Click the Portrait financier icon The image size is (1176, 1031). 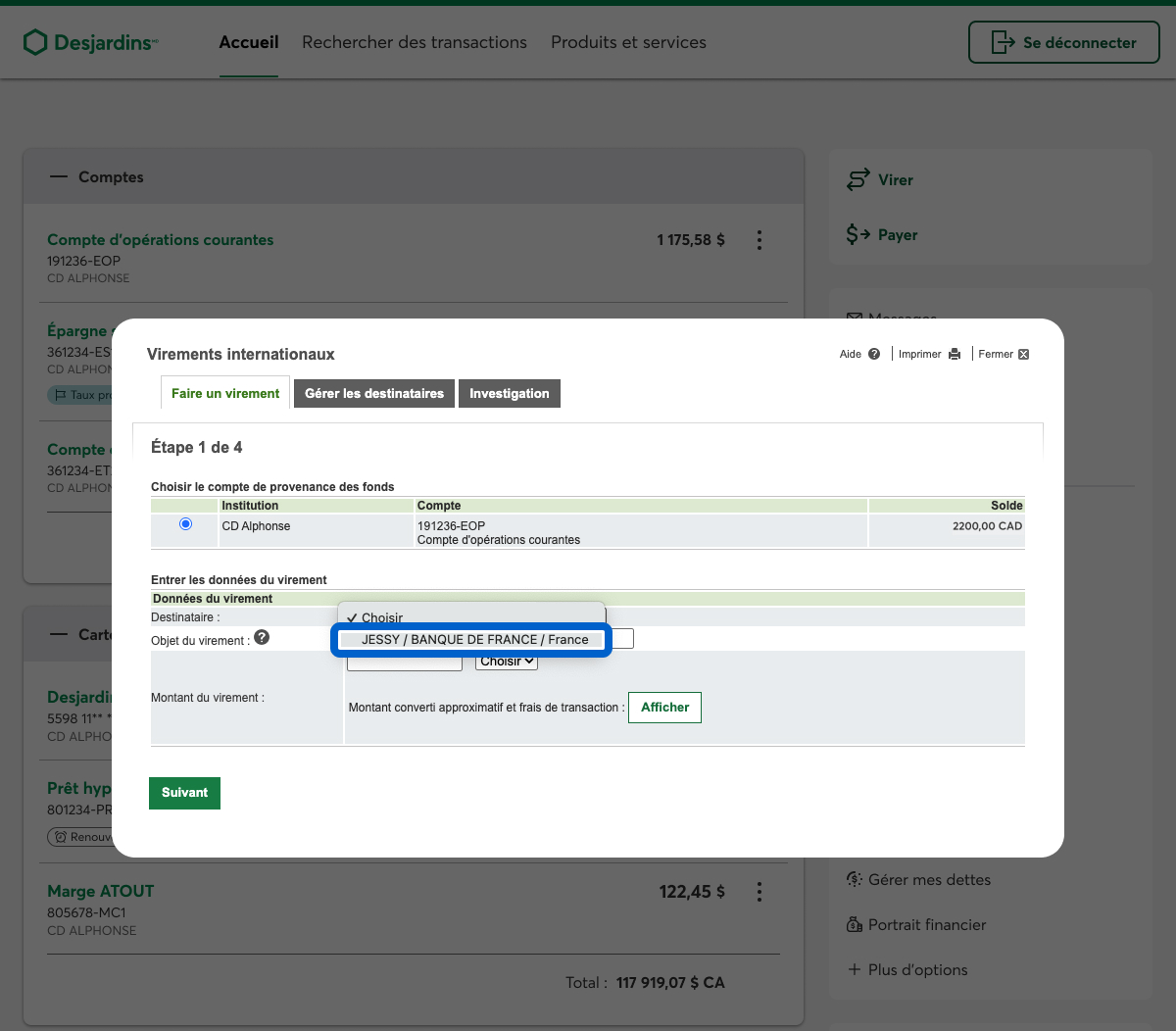tap(855, 924)
